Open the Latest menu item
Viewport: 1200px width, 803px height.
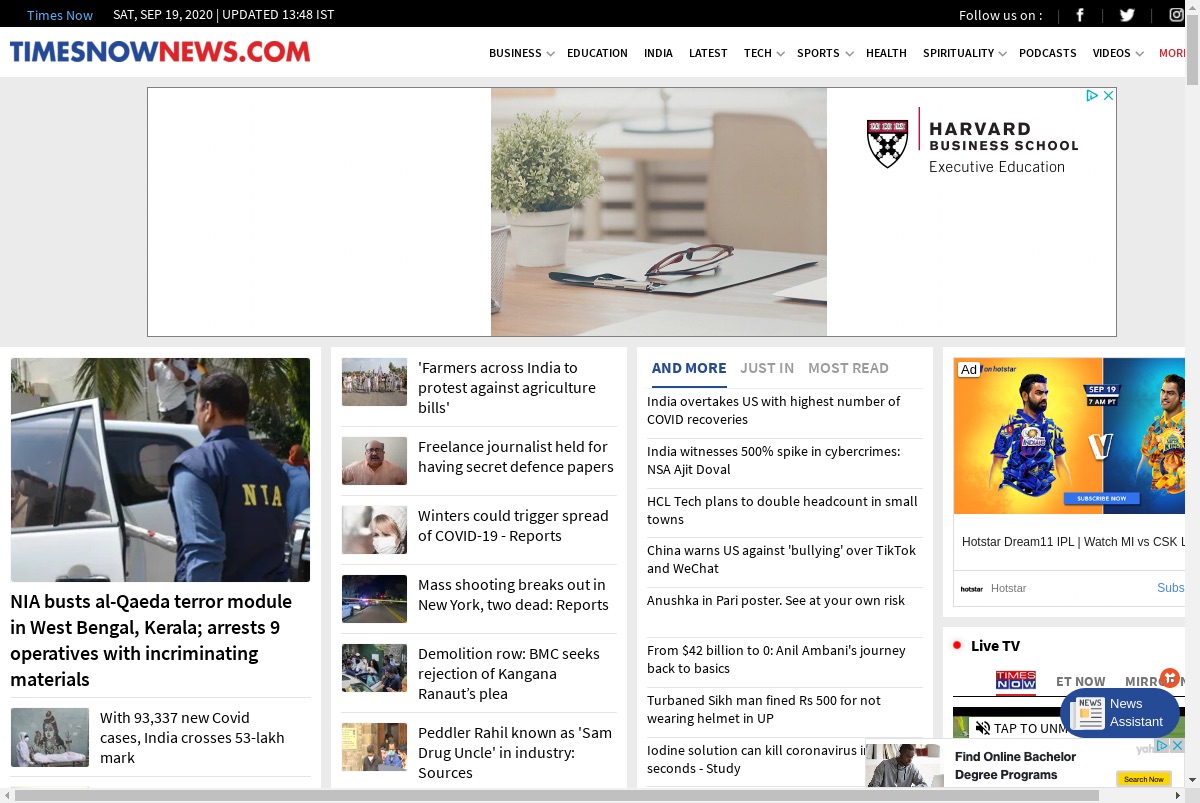point(708,53)
